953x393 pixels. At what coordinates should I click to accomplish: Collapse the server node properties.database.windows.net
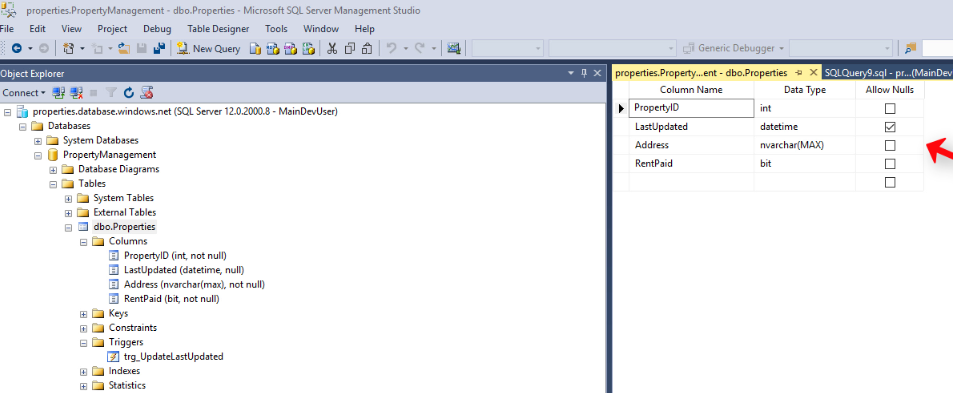tap(7, 112)
